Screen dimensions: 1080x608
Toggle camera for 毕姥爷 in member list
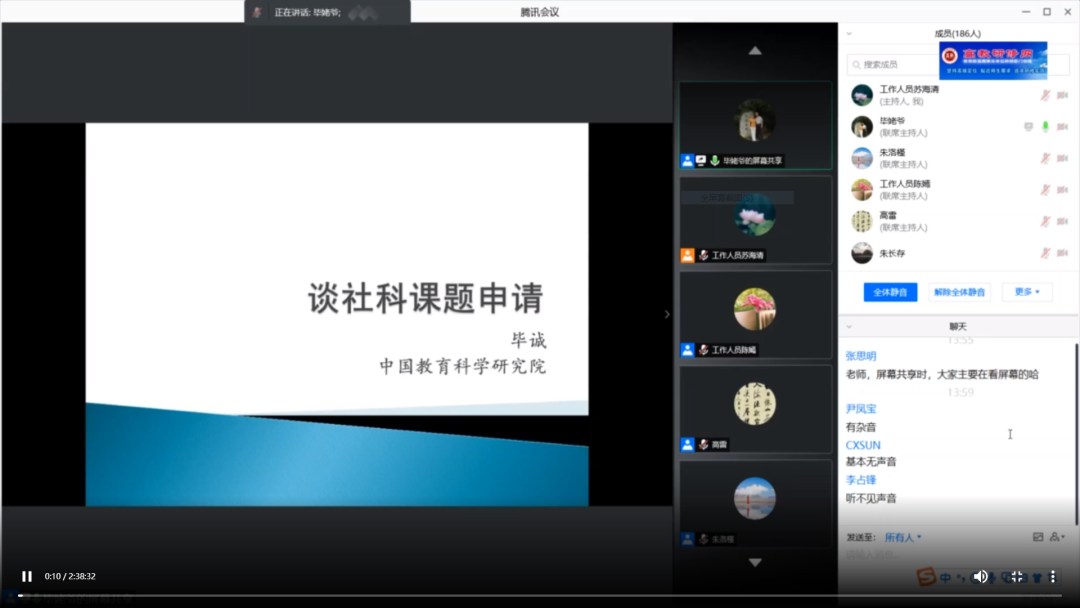coord(1062,127)
